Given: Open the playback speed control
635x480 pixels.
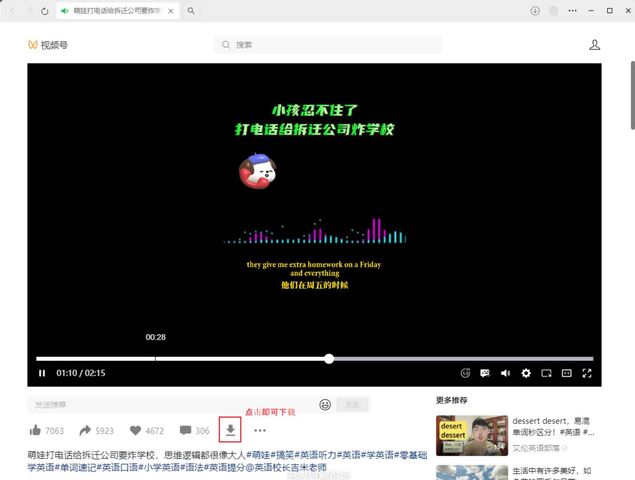Looking at the screenshot, I should [465, 373].
